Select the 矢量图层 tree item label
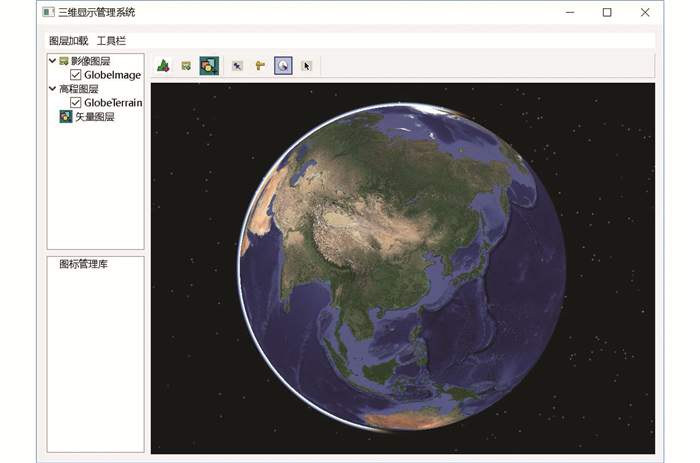 (x=95, y=117)
